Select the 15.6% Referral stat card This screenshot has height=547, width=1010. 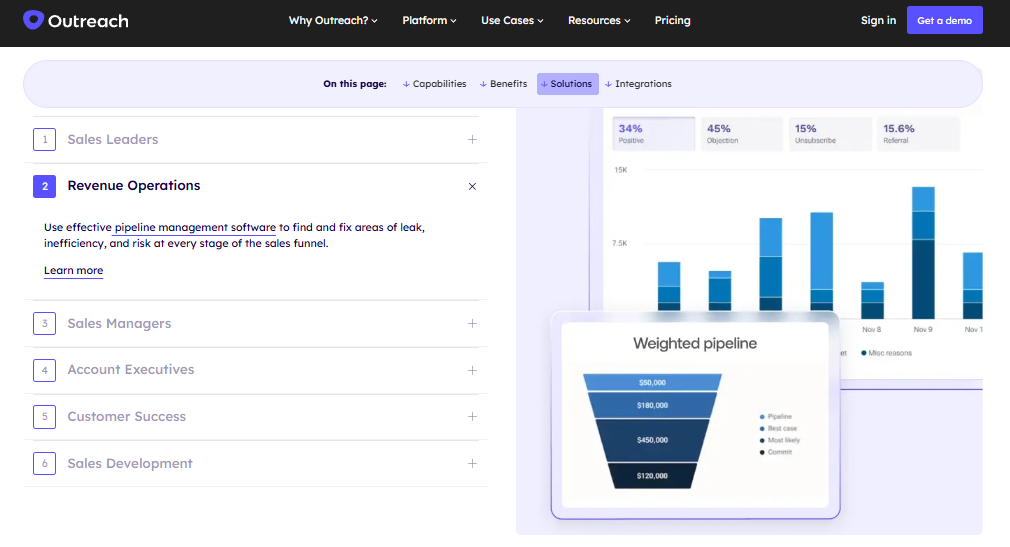pos(918,134)
